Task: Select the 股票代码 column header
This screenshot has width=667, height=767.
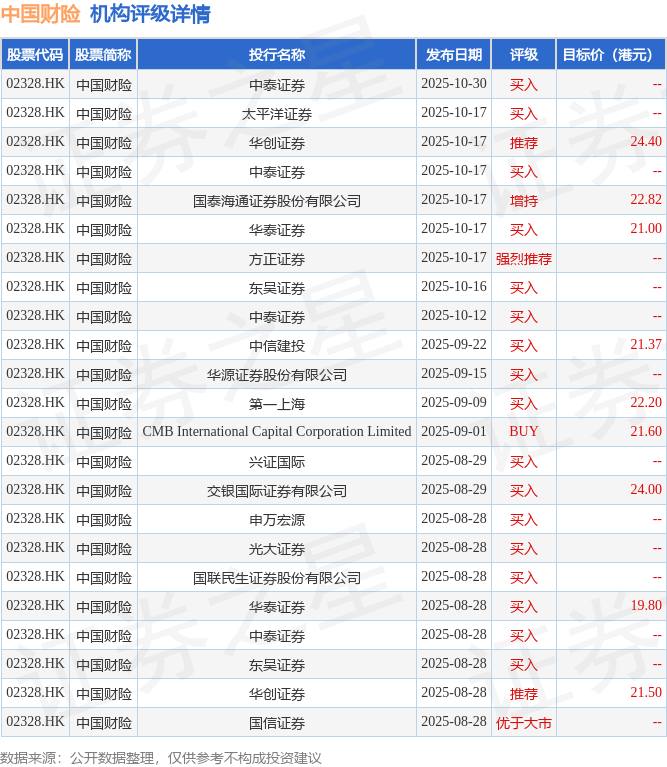Action: (x=35, y=55)
